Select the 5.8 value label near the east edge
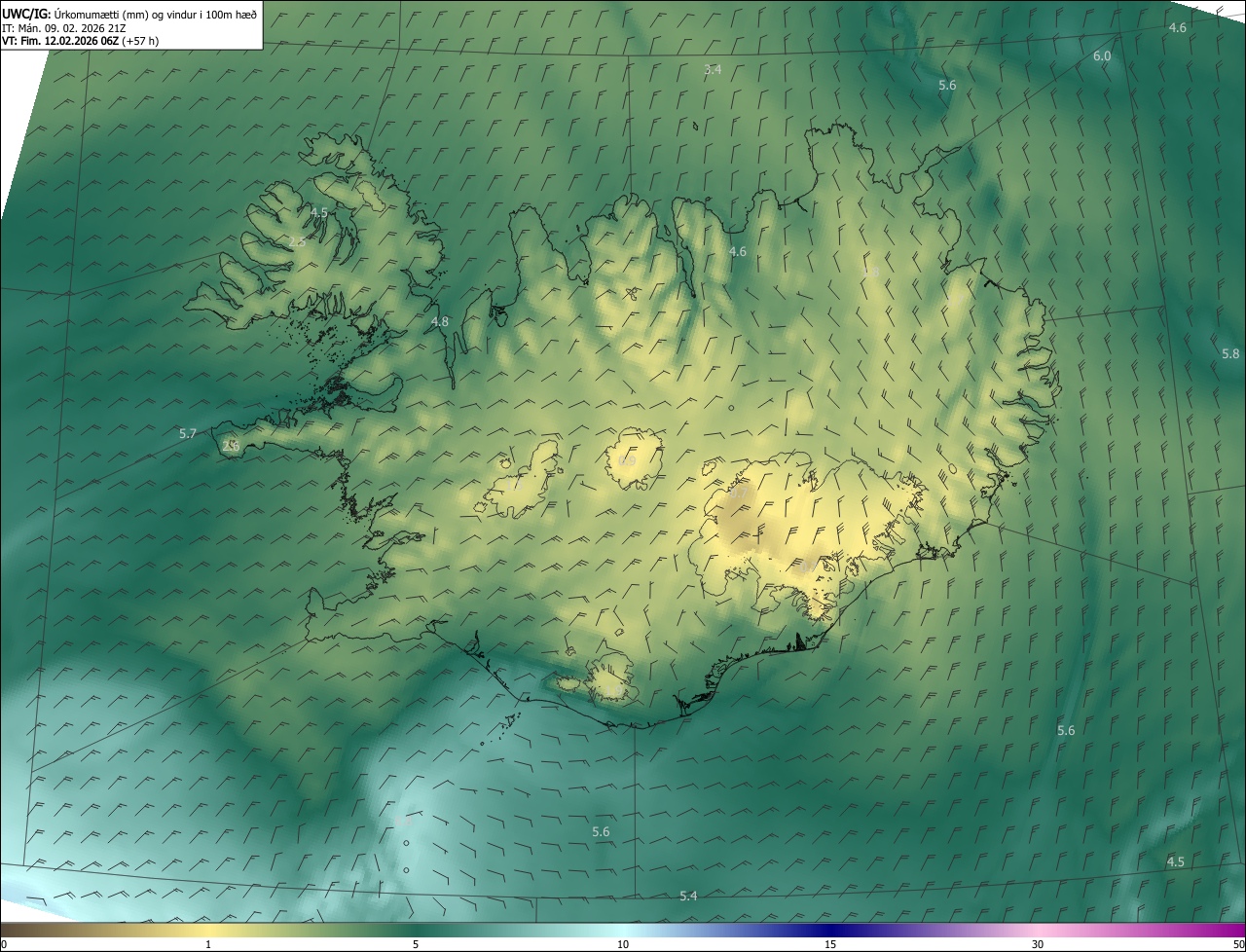Viewport: 1246px width, 952px height. pos(1230,353)
